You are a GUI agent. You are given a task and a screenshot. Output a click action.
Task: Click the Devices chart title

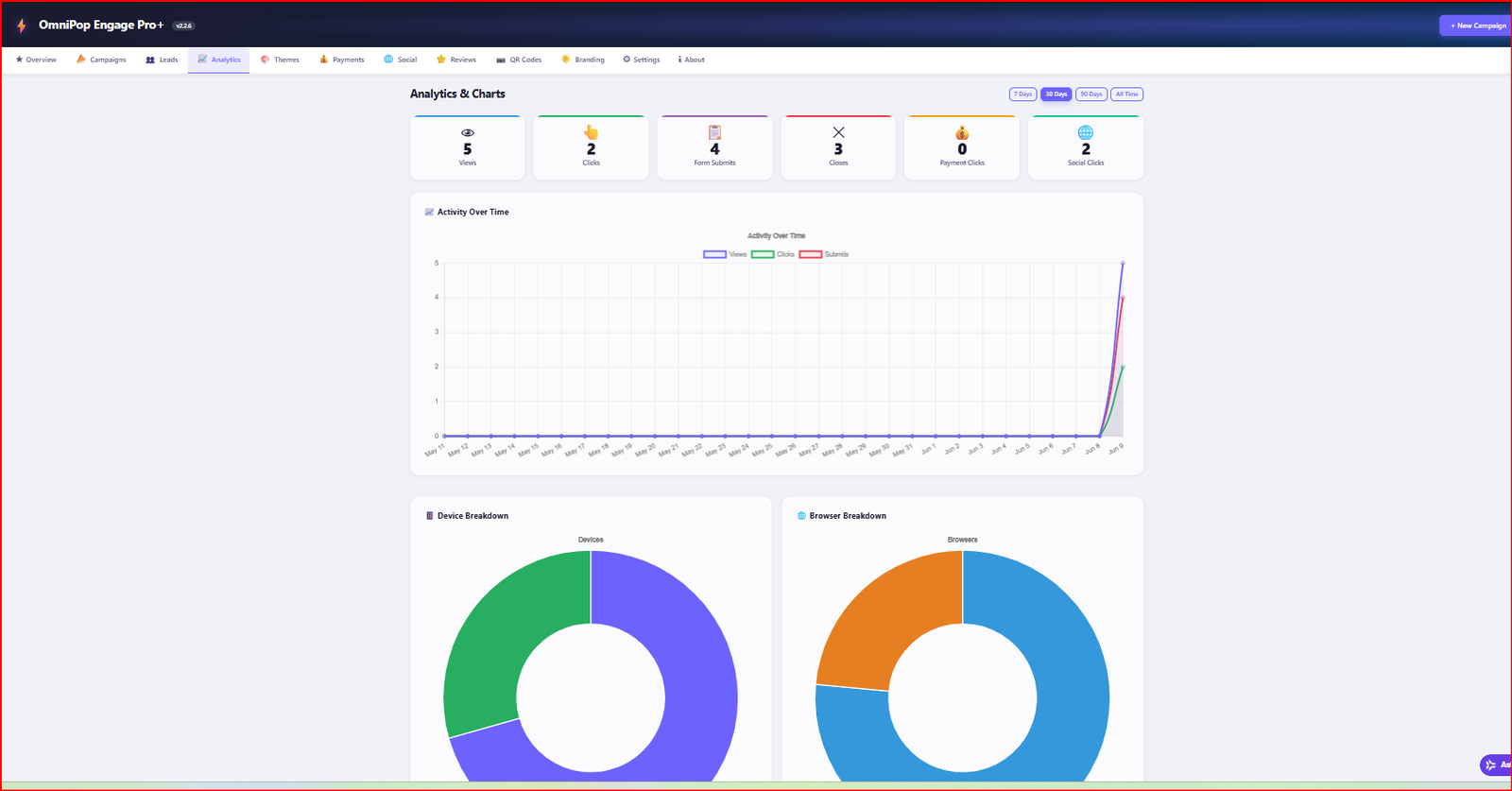(591, 540)
